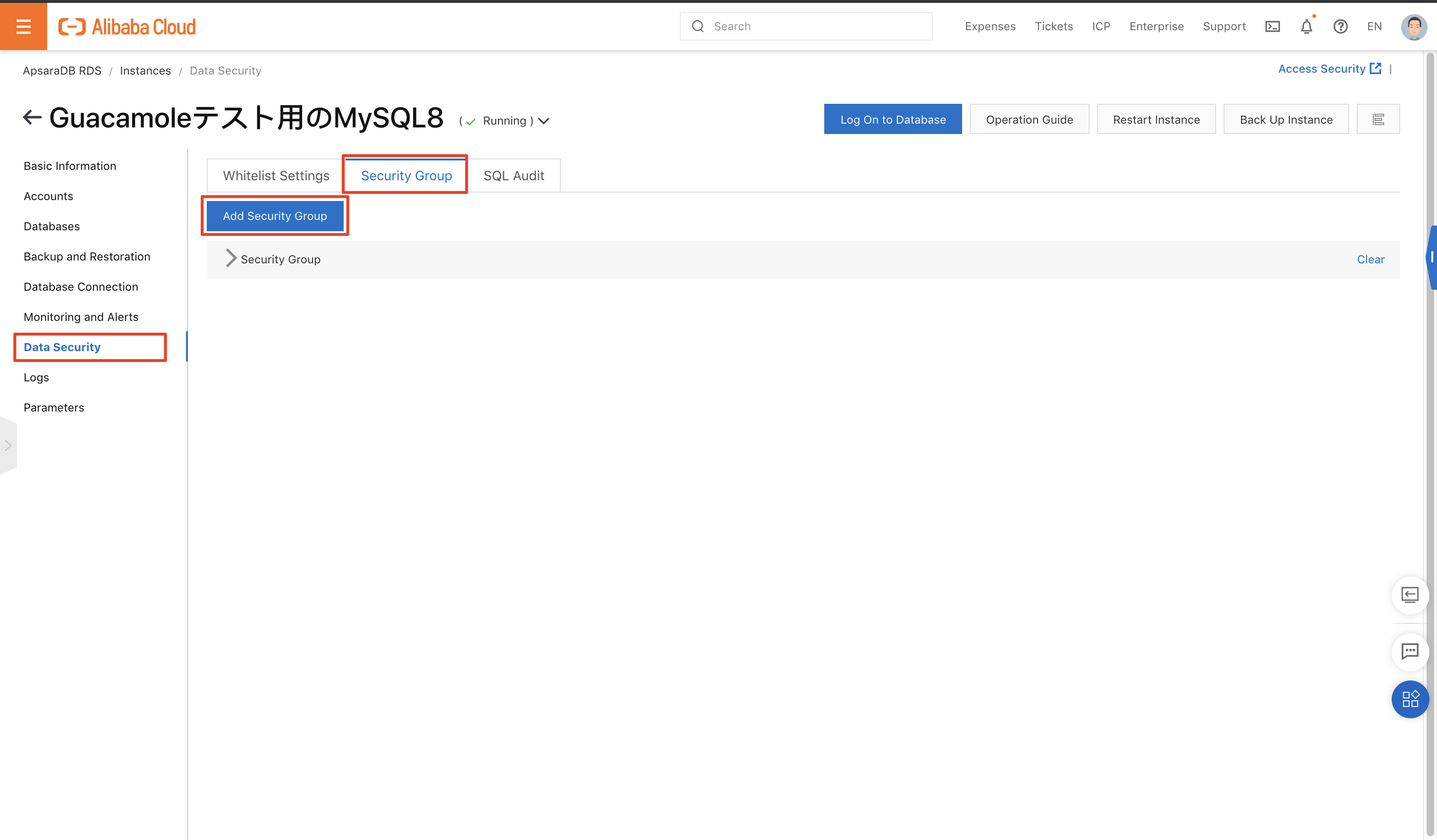
Task: Click Back Up Instance button
Action: (x=1286, y=119)
